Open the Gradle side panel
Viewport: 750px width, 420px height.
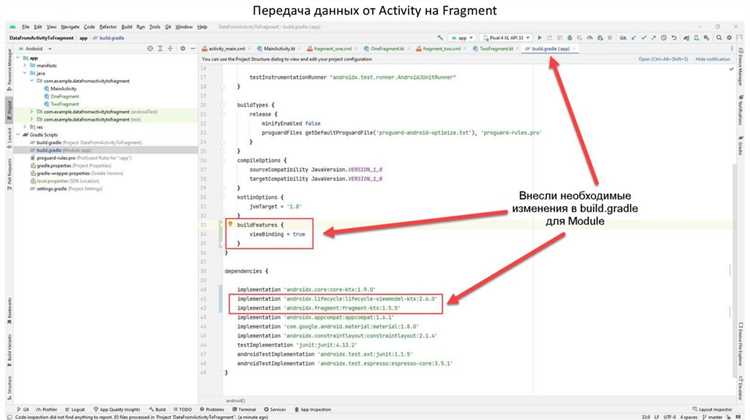pyautogui.click(x=740, y=147)
